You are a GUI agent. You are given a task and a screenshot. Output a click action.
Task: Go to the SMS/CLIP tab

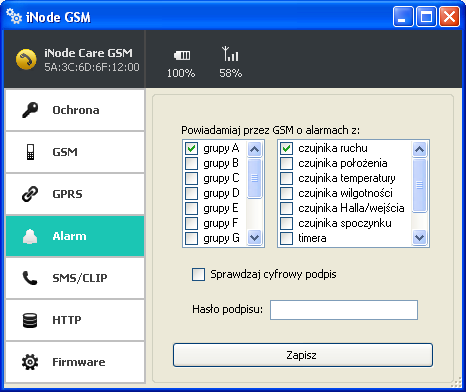coord(75,278)
